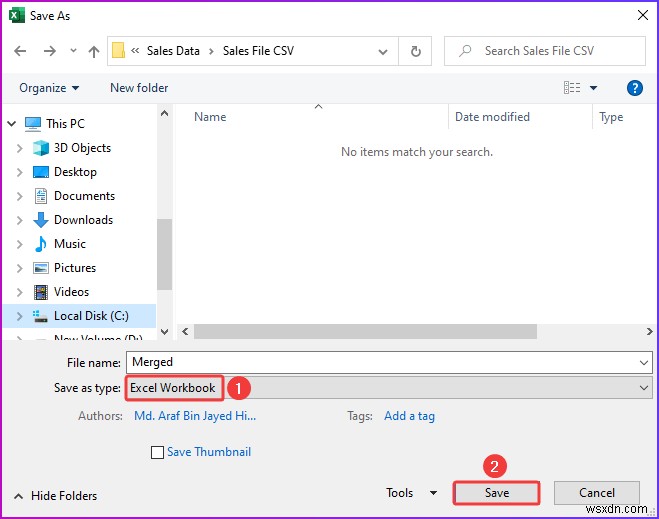
Task: Click the Cancel button
Action: click(x=596, y=493)
